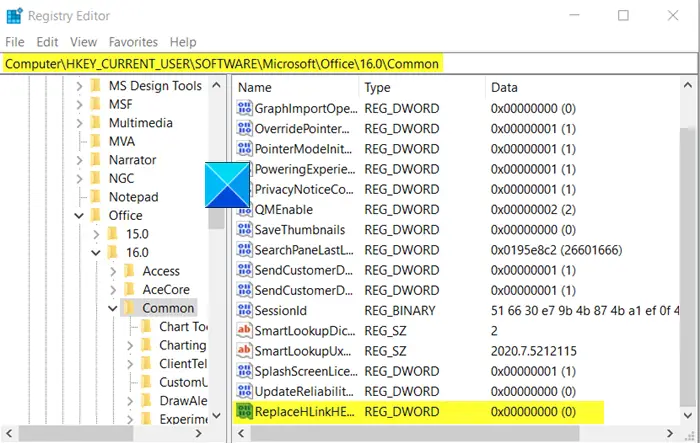Select the 15.0 key in the tree
This screenshot has width=700, height=443.
(137, 234)
